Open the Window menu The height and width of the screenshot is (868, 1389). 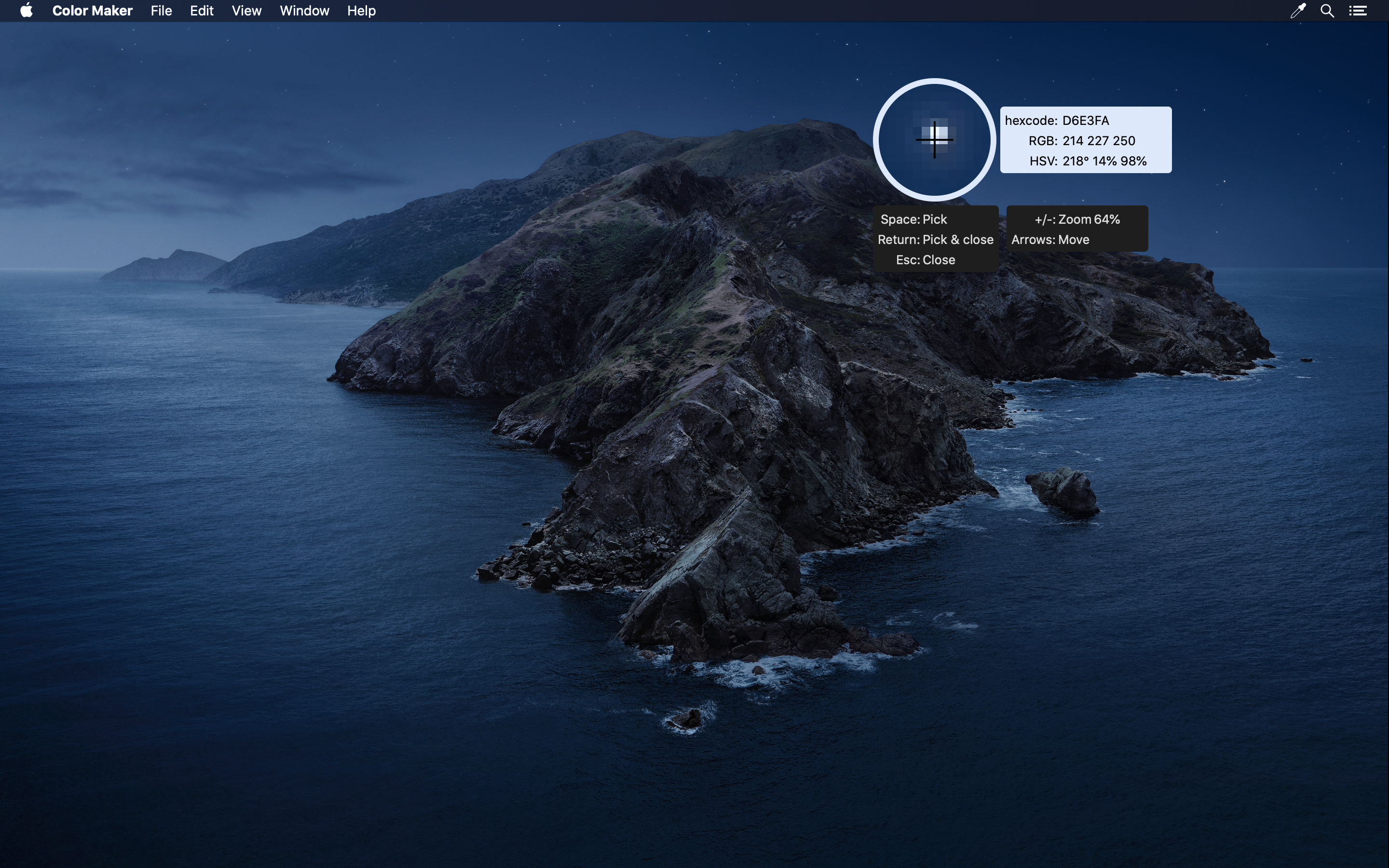pos(304,11)
